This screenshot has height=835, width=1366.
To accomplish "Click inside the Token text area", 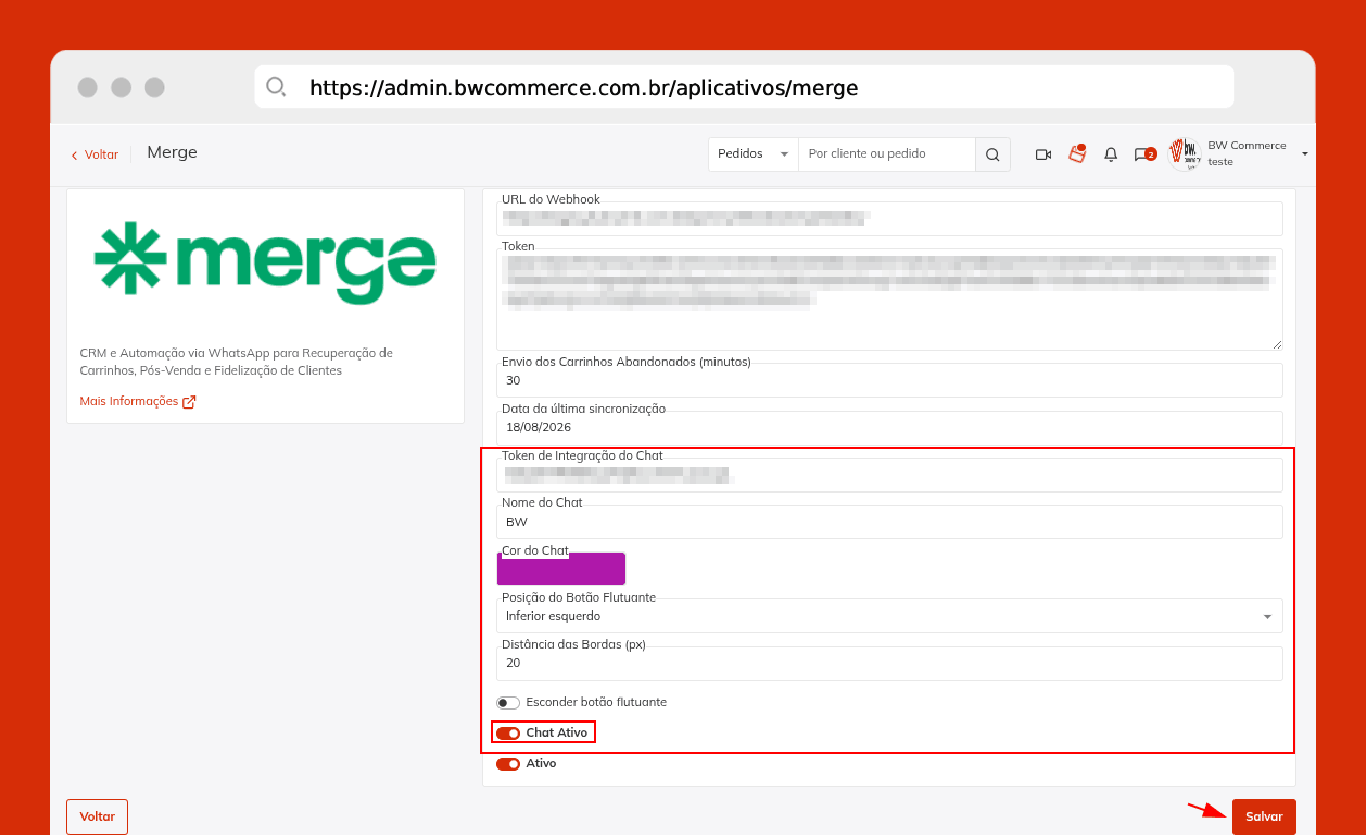I will tap(889, 299).
